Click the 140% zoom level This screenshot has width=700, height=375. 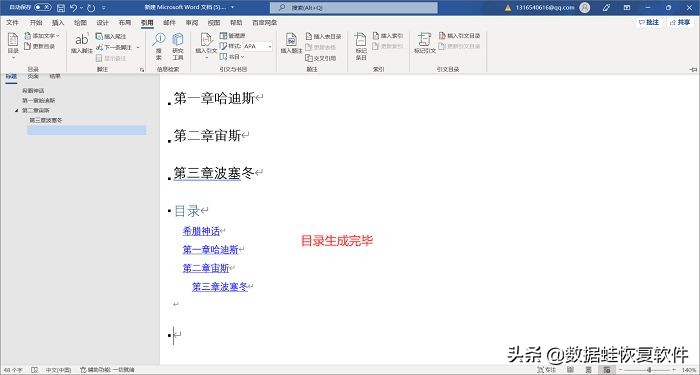[x=688, y=370]
